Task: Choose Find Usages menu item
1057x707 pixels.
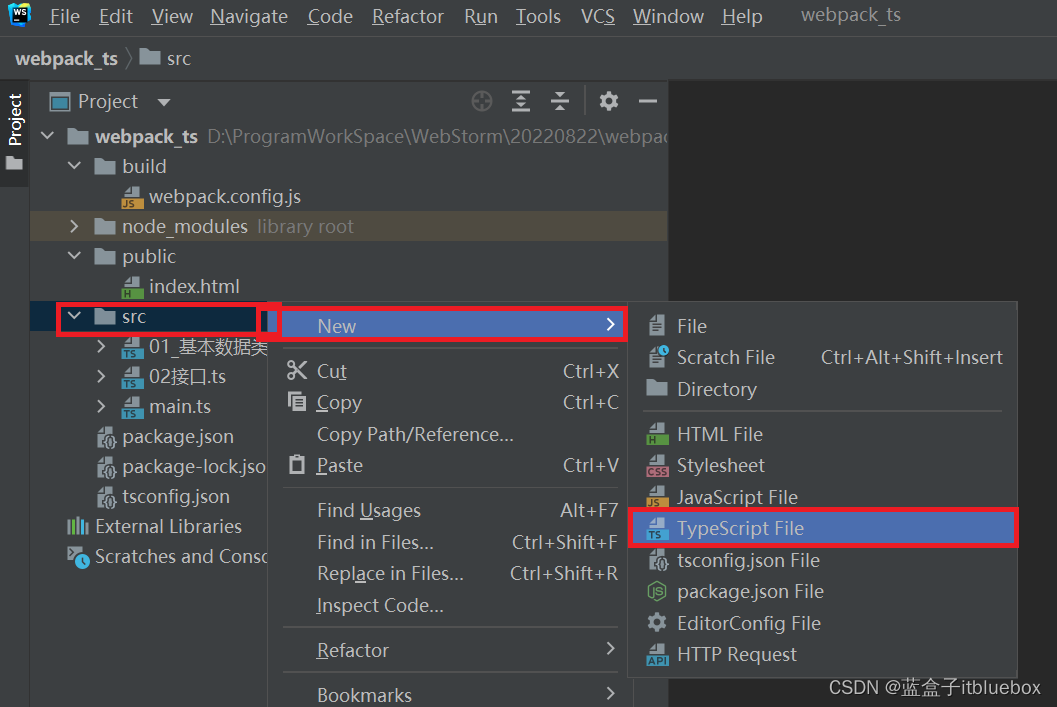Action: tap(451, 511)
